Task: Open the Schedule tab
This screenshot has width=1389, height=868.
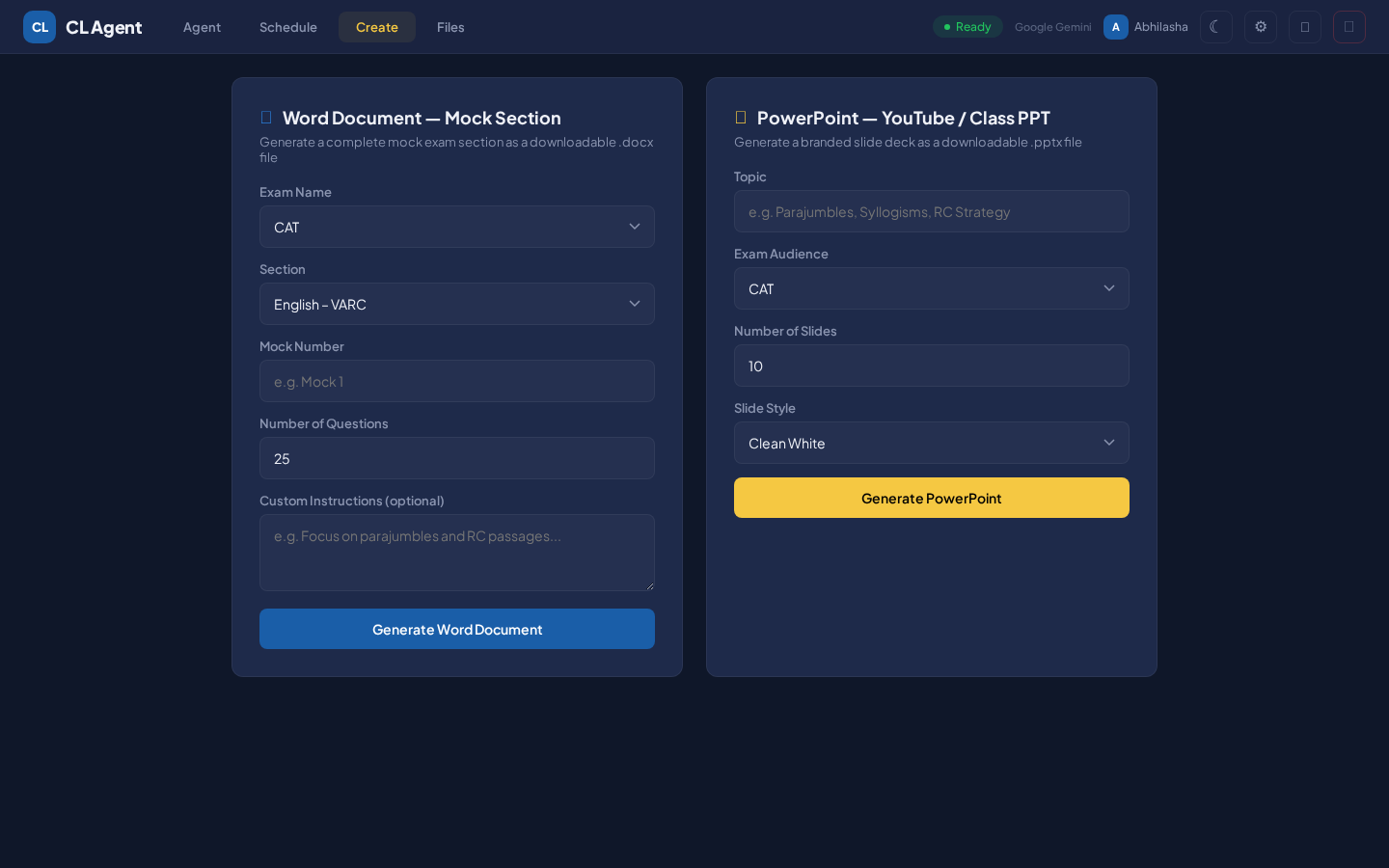Action: click(287, 27)
